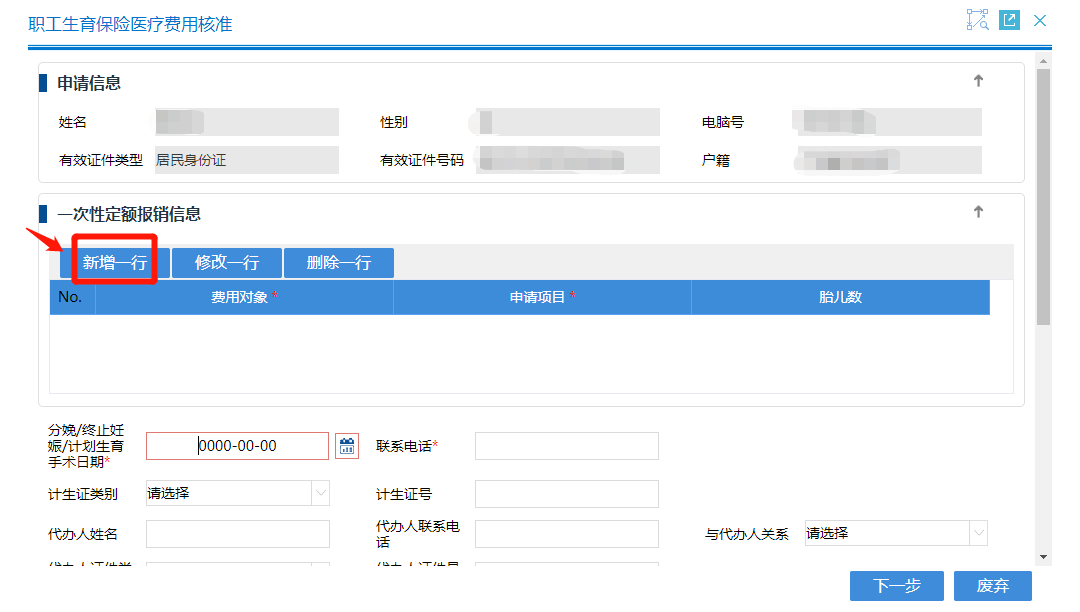Viewport: 1080px width, 612px height.
Task: Click the 费用对象 column header
Action: (x=244, y=298)
